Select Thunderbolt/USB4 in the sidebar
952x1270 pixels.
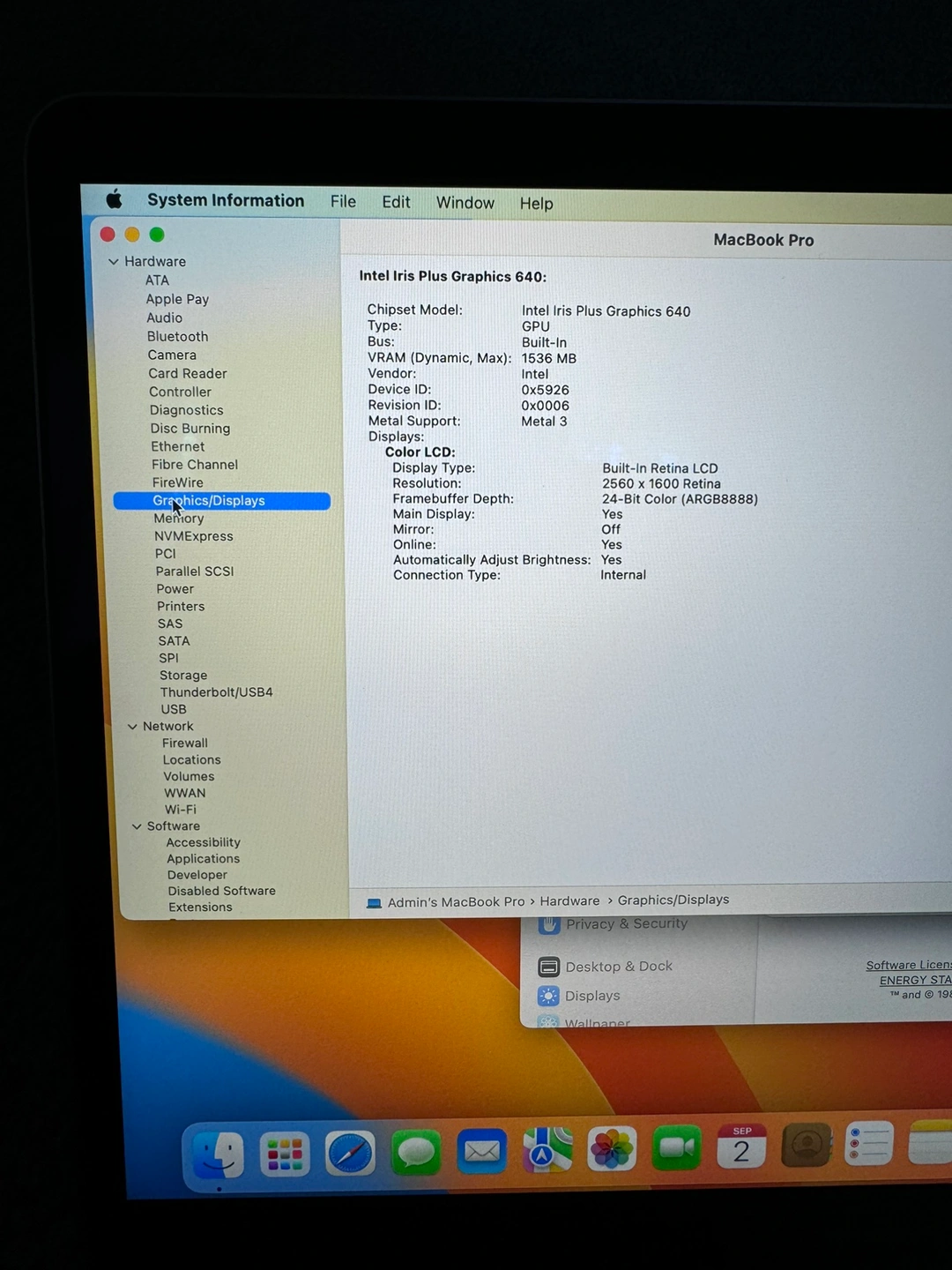[x=216, y=692]
